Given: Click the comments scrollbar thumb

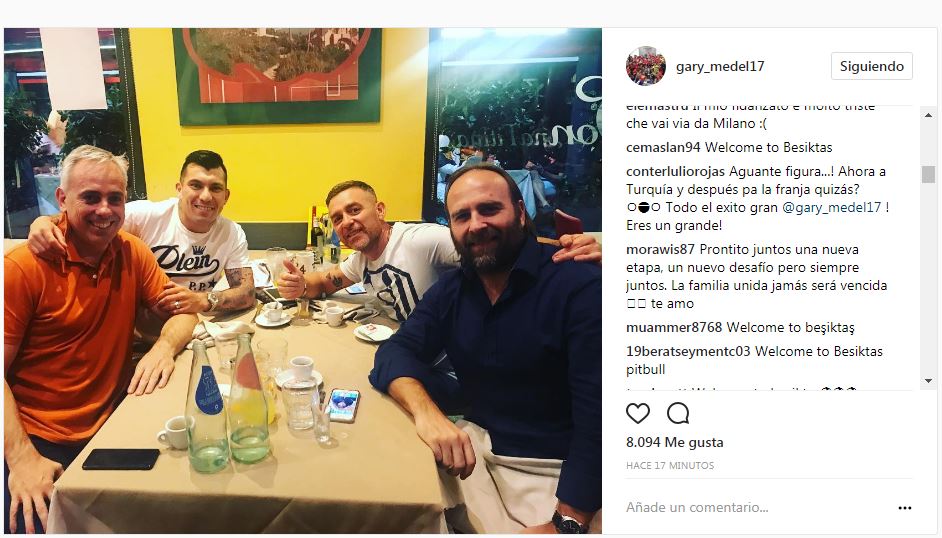Looking at the screenshot, I should (928, 174).
